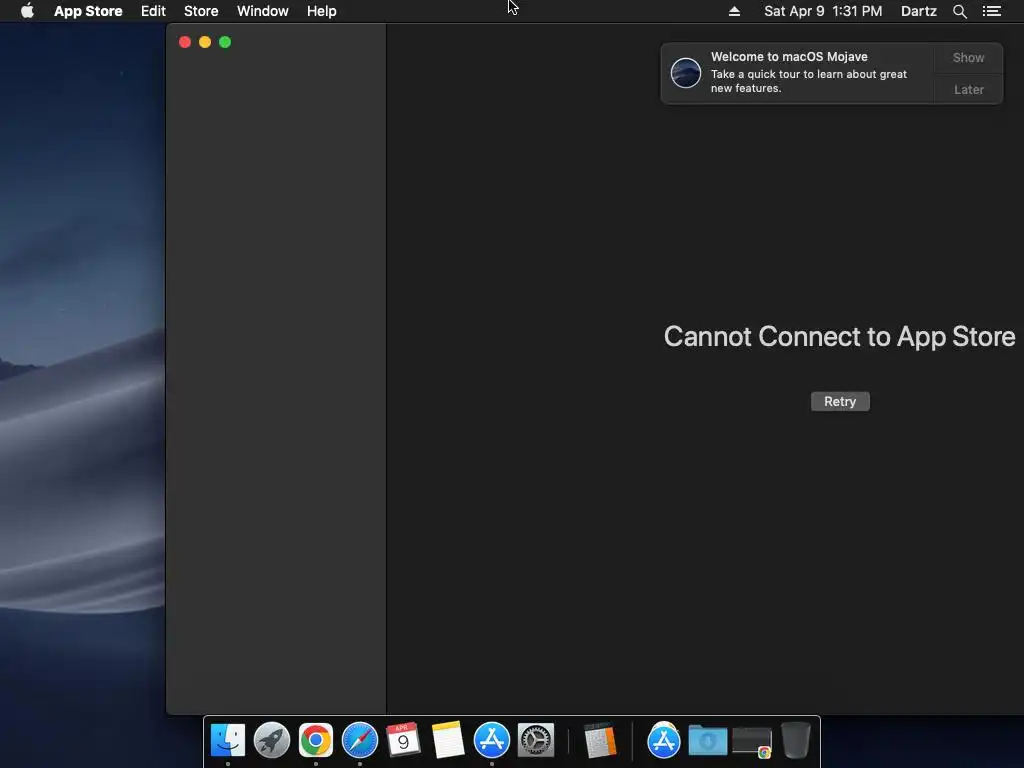Click the Mojave notification icon

tap(686, 72)
